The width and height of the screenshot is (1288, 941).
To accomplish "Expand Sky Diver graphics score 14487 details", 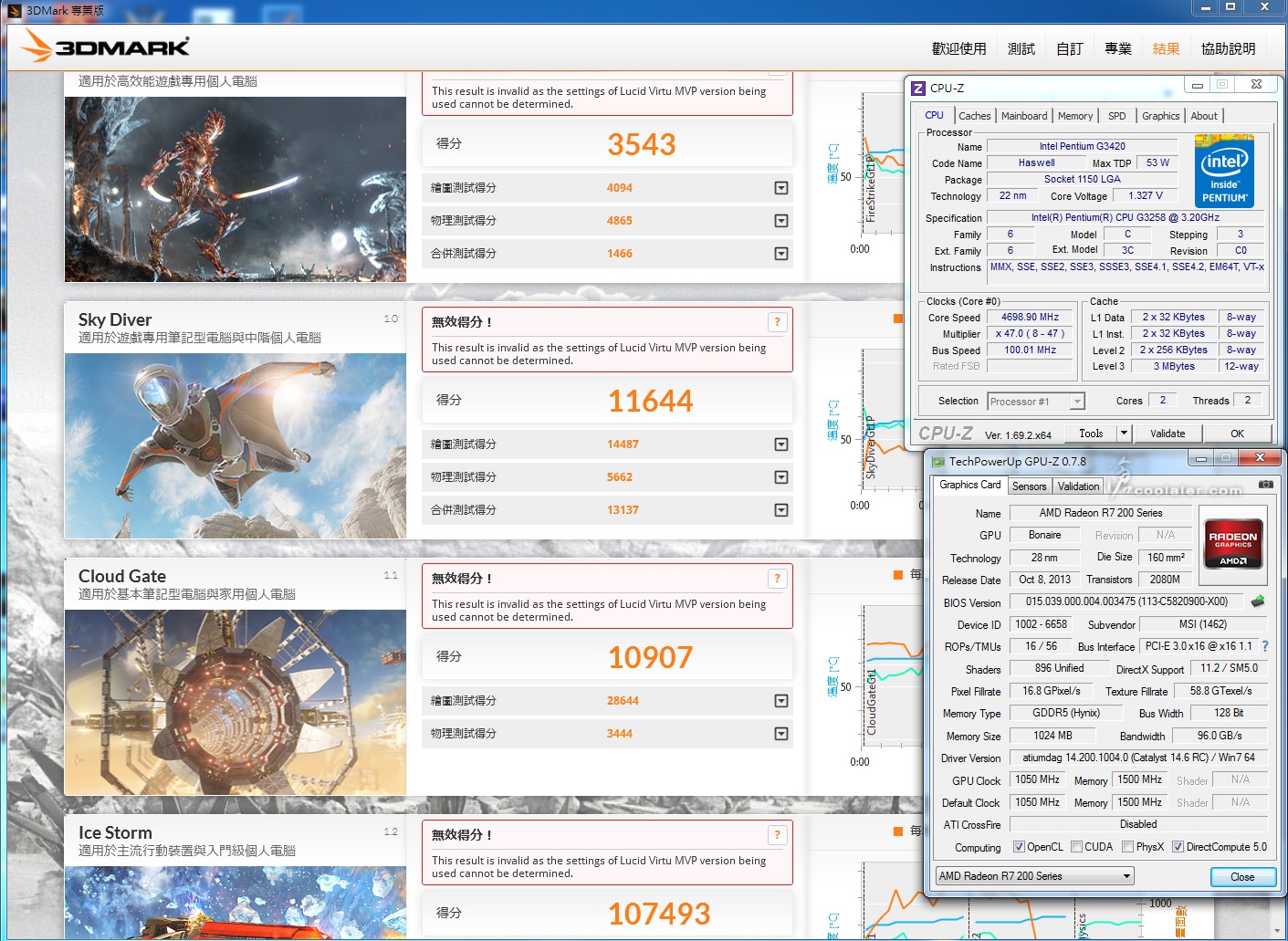I will click(781, 444).
